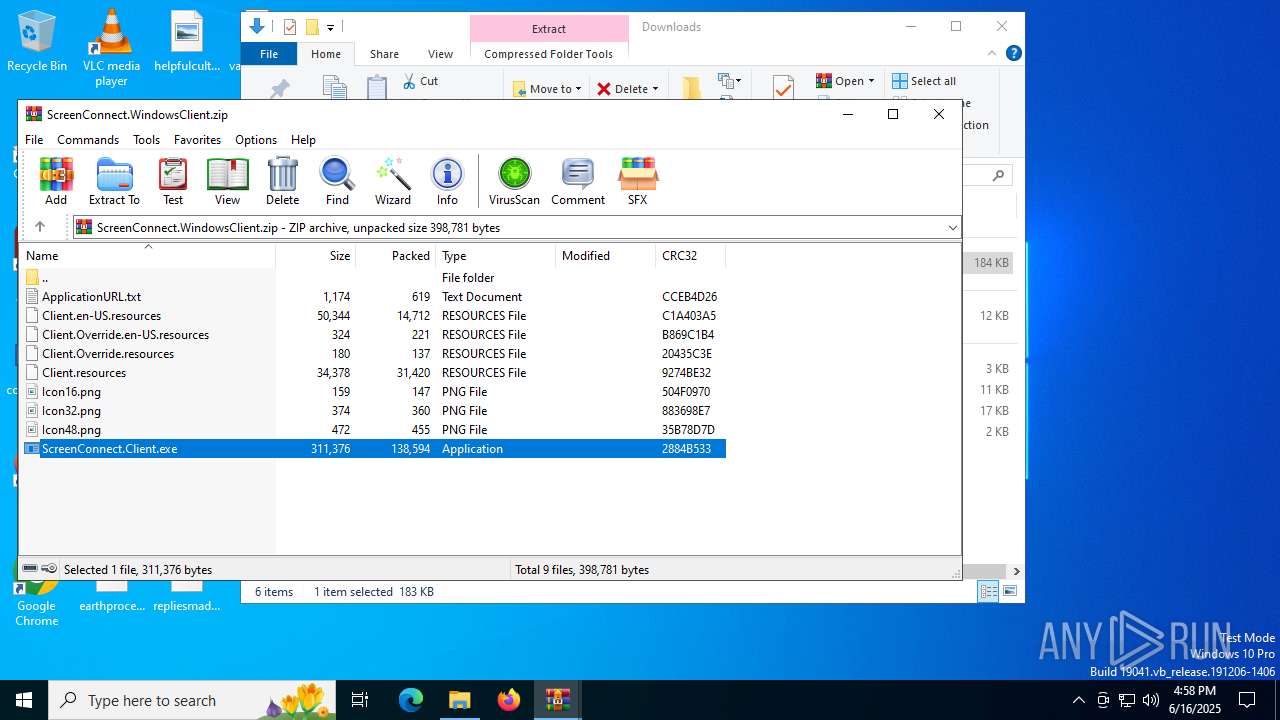Click the Extract To toolbar icon
The height and width of the screenshot is (720, 1280).
pyautogui.click(x=114, y=182)
